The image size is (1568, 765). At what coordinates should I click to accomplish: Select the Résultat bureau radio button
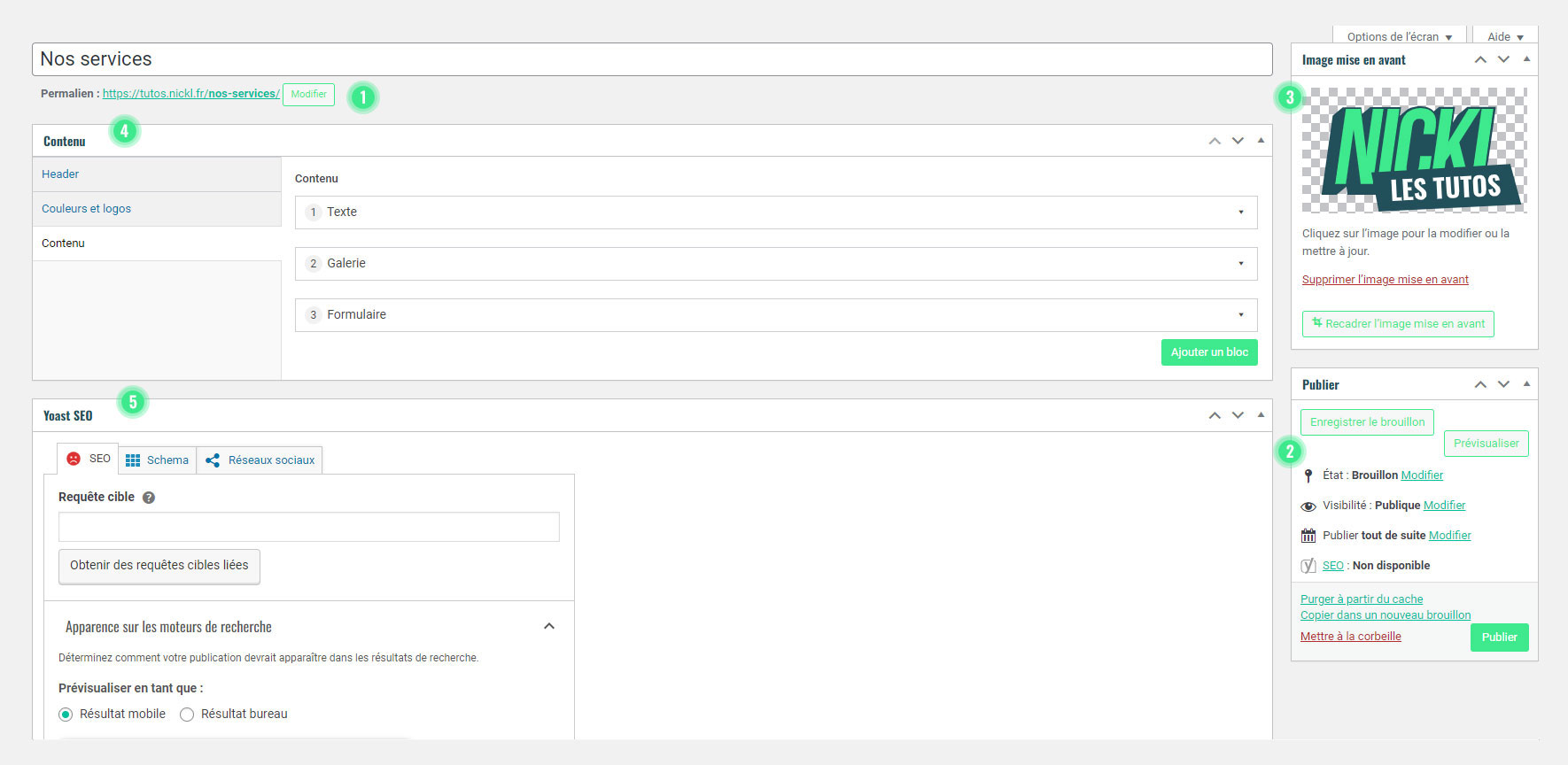pos(187,715)
